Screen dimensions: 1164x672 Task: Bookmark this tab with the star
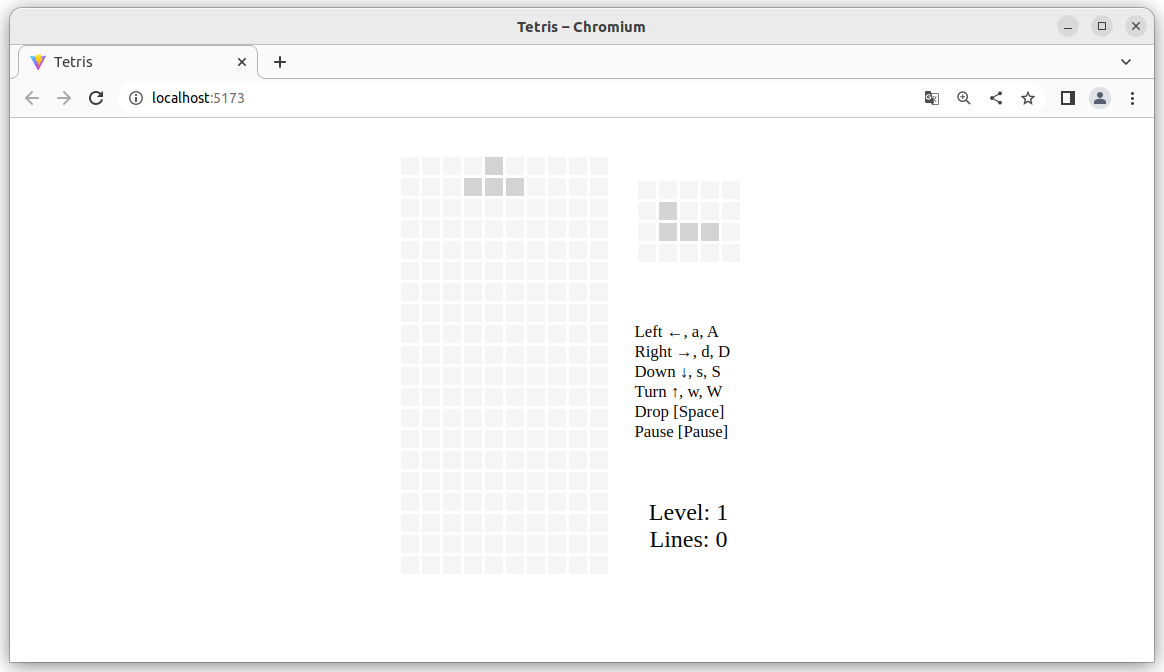[x=1027, y=98]
